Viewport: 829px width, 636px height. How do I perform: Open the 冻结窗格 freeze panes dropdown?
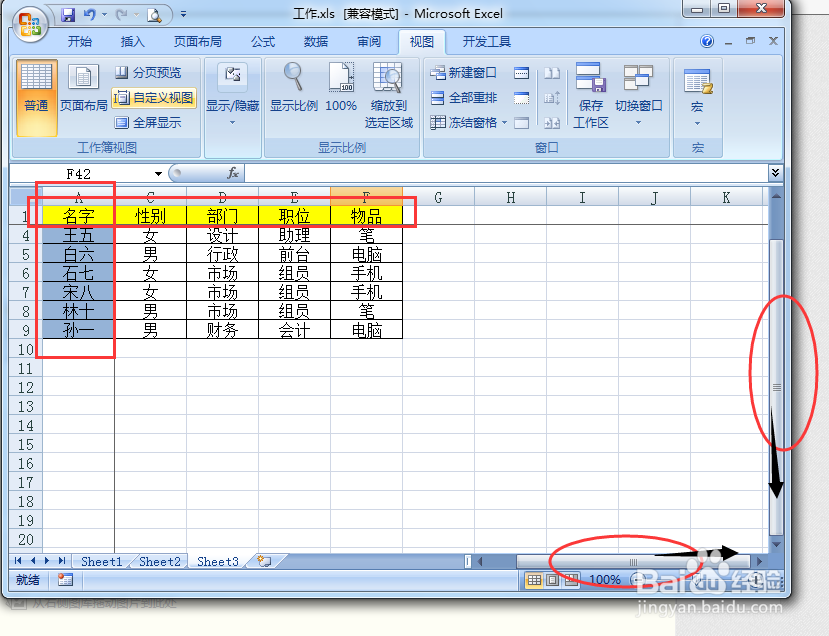click(x=468, y=123)
